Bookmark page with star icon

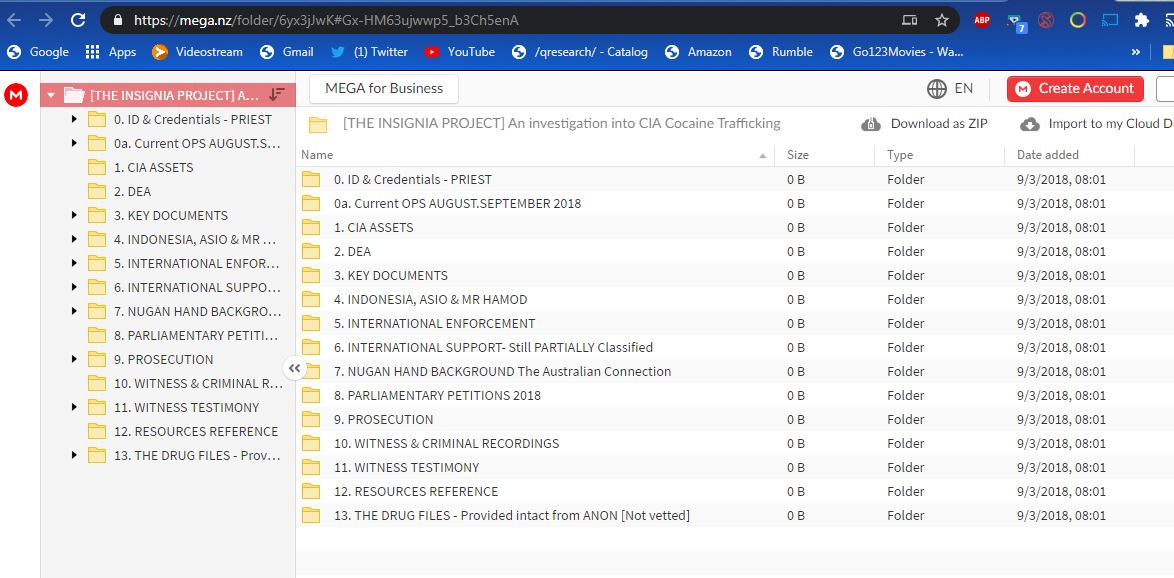pos(942,20)
